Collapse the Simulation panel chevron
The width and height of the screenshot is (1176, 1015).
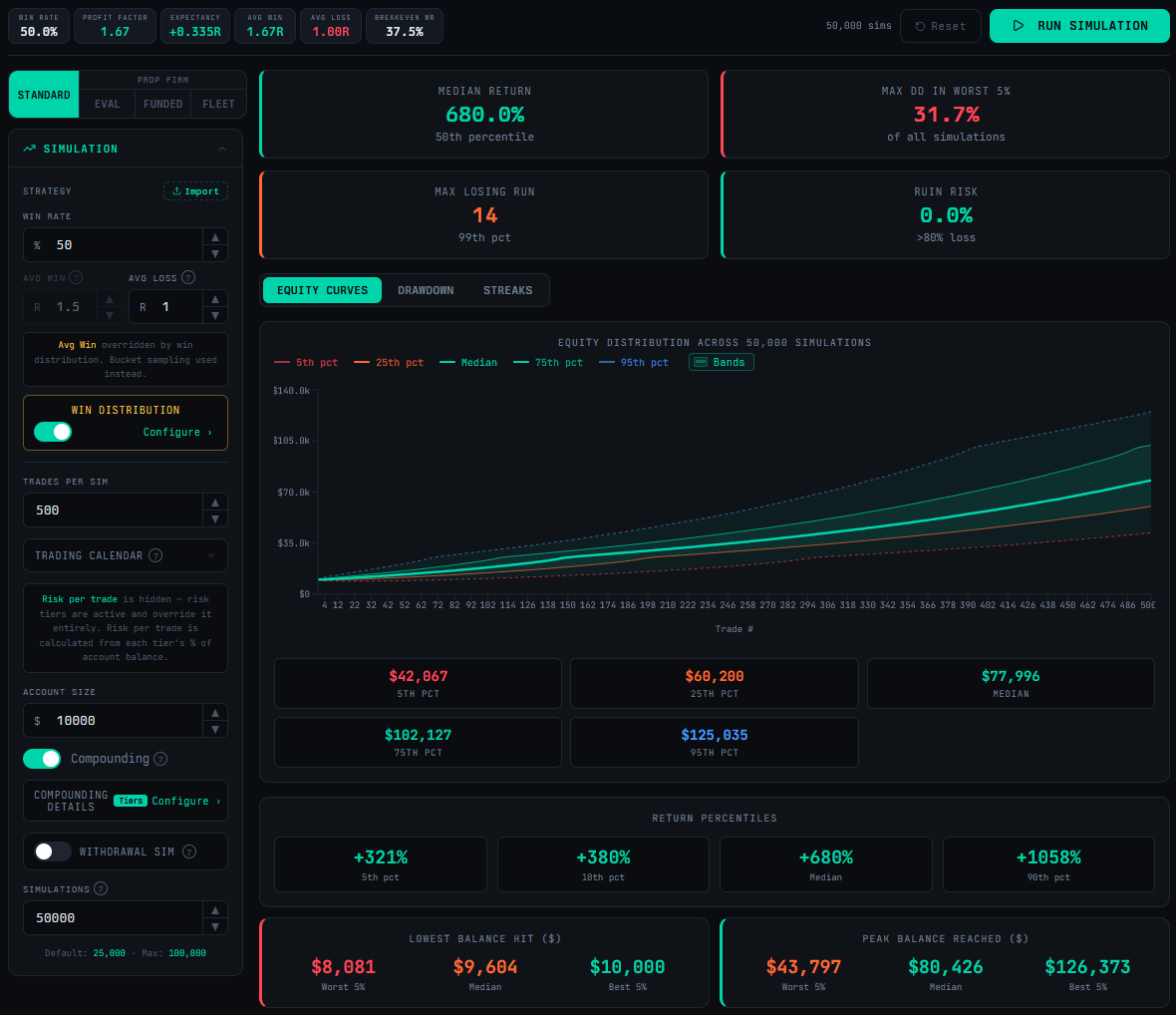click(222, 149)
